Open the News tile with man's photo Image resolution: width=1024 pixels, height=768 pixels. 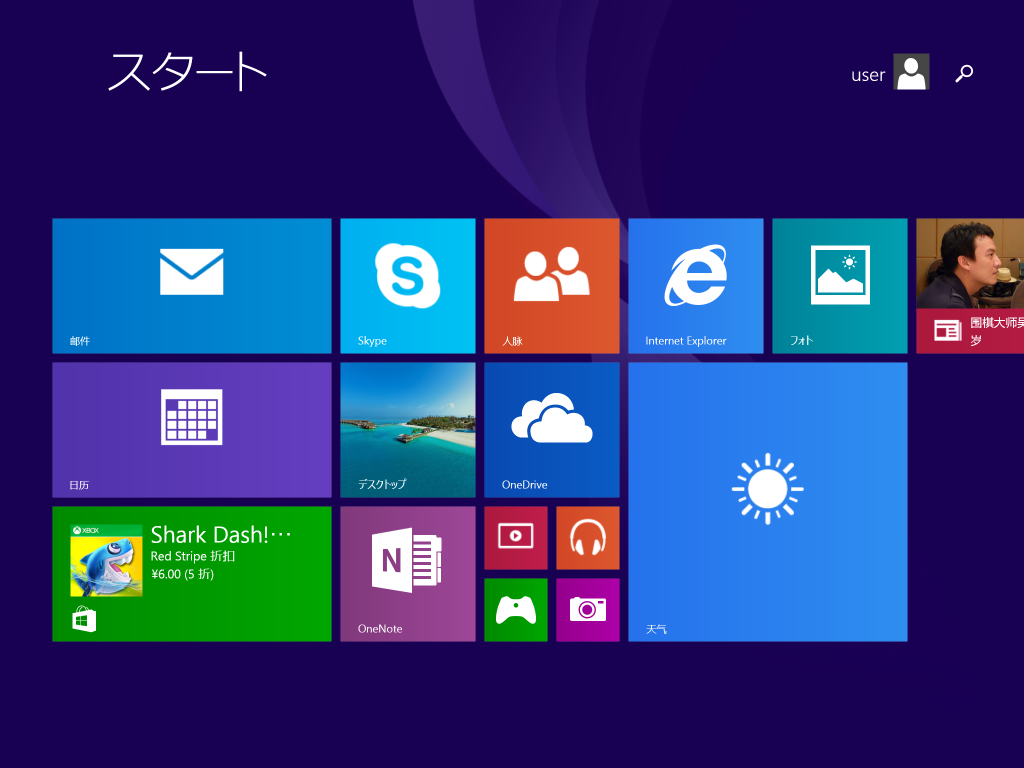coord(970,285)
